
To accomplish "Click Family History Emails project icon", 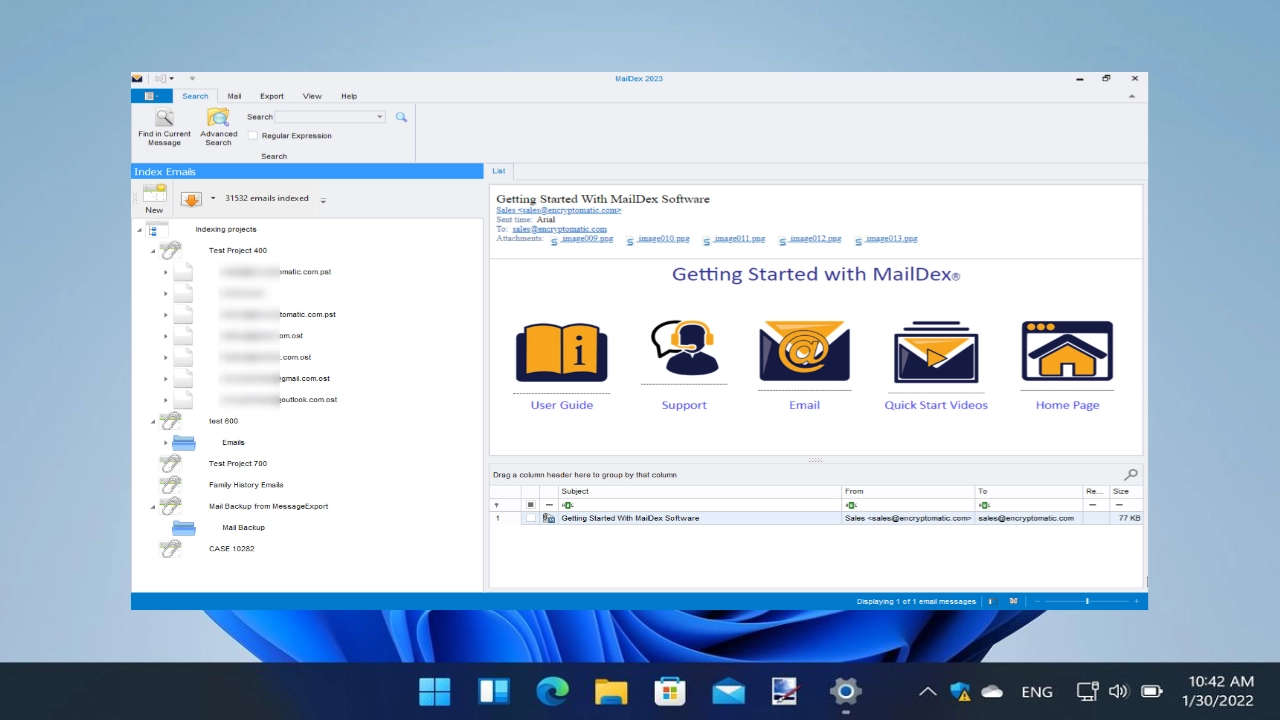I will pos(171,484).
